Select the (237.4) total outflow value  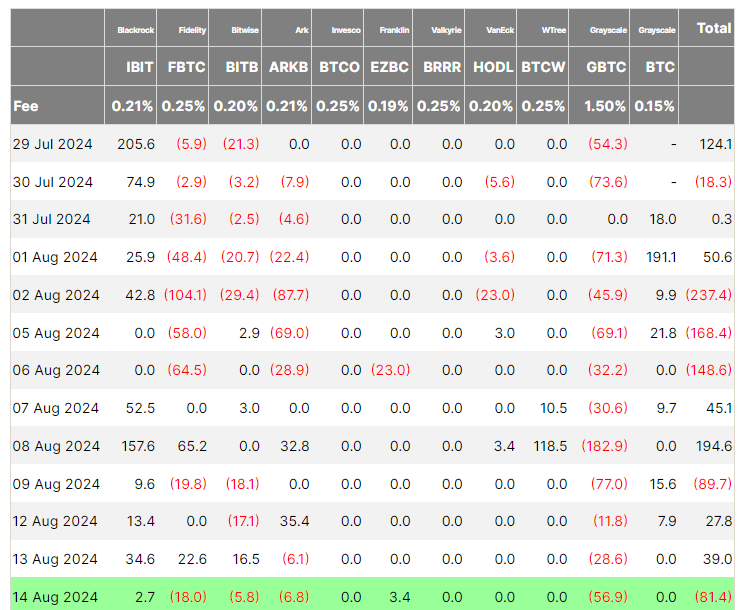[708, 295]
